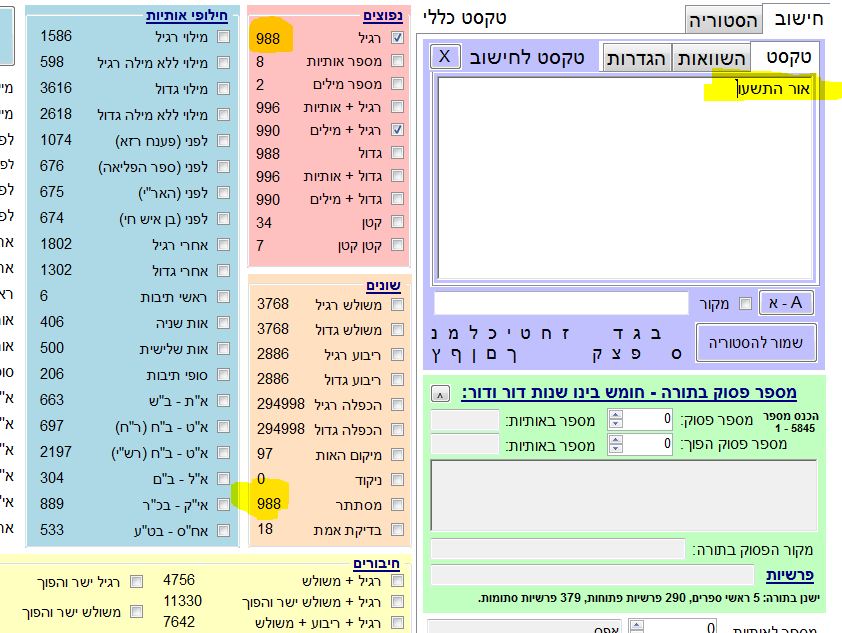842x633 pixels.
Task: Open the השוואות tab
Action: 710,58
